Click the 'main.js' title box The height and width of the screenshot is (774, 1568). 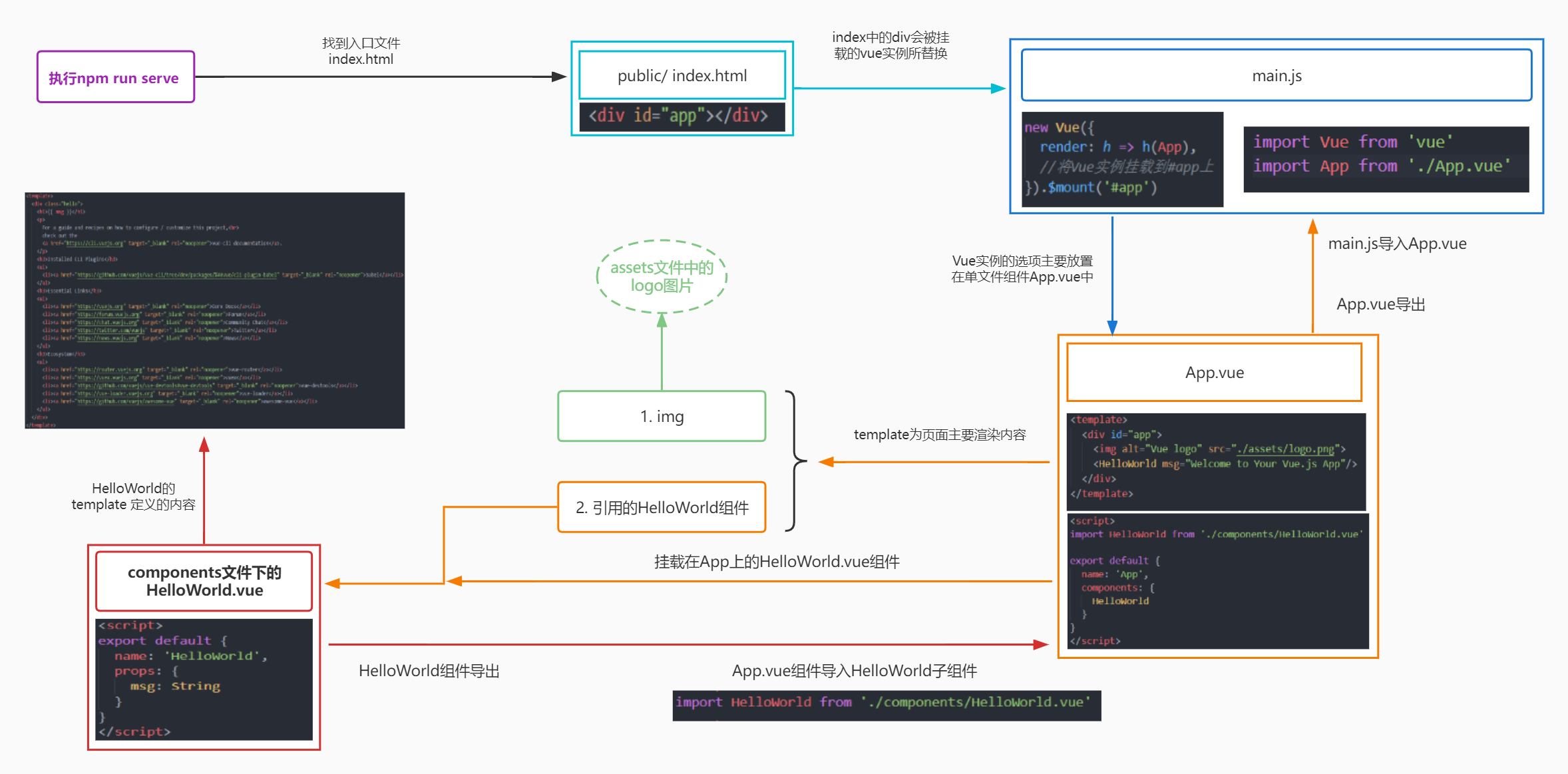click(x=1276, y=75)
